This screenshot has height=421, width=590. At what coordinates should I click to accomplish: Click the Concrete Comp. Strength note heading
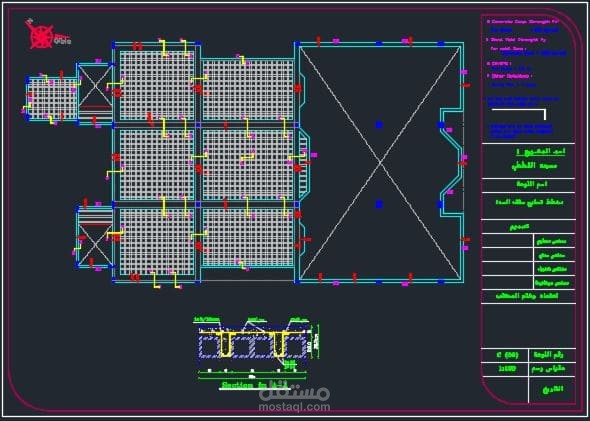(x=523, y=22)
